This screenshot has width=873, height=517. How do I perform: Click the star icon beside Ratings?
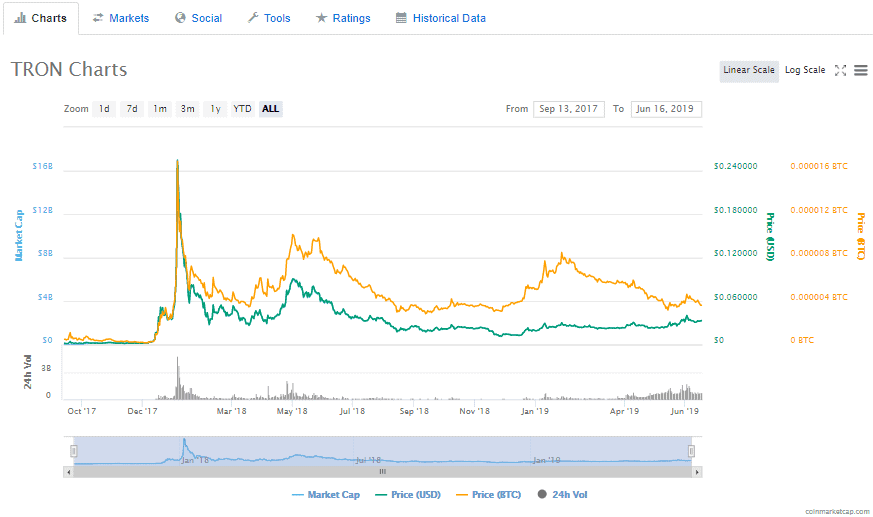pyautogui.click(x=321, y=18)
